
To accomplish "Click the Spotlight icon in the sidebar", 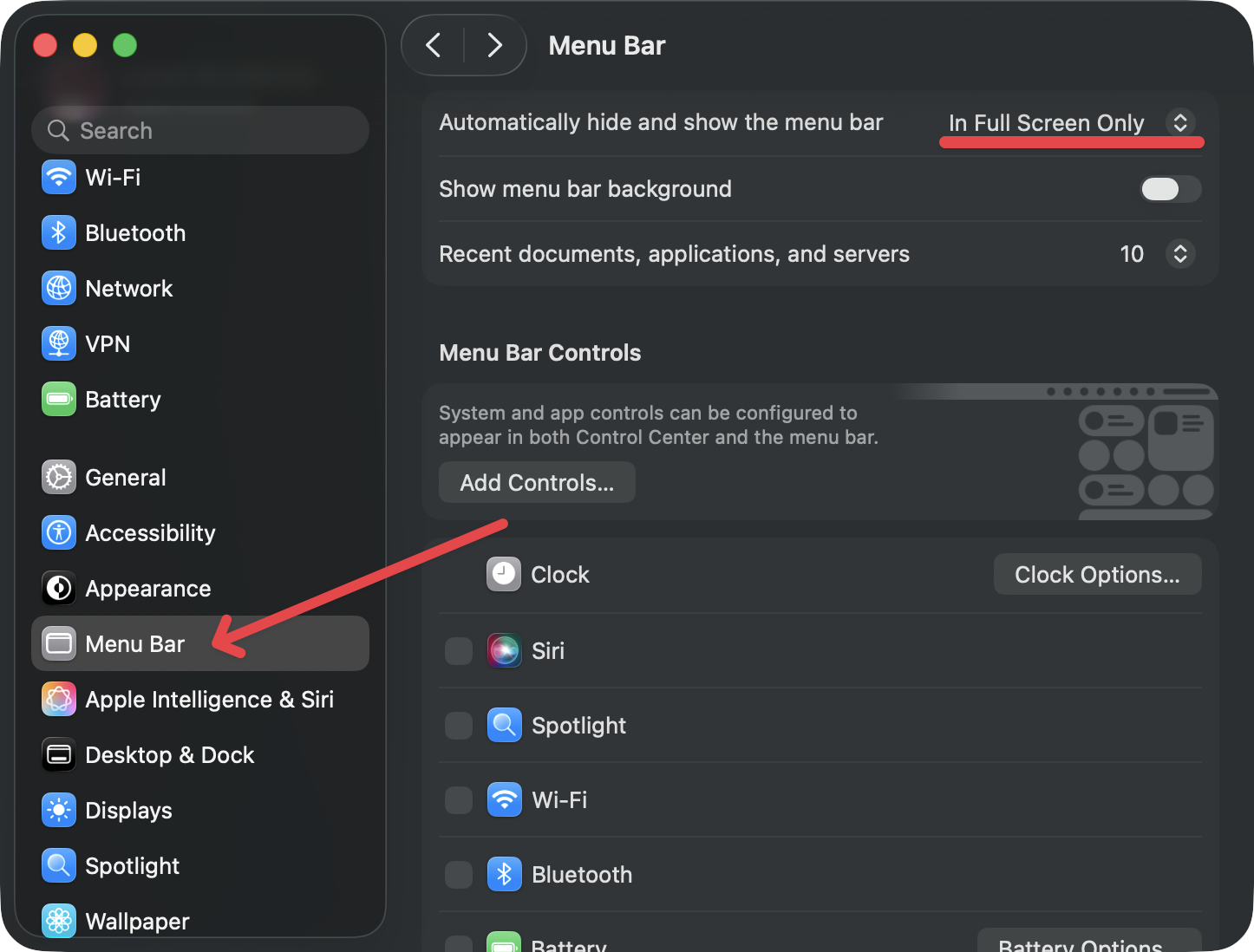I will coord(59,866).
